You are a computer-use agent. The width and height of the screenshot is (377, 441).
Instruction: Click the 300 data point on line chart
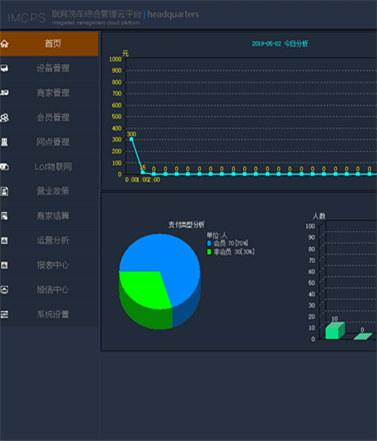(131, 139)
